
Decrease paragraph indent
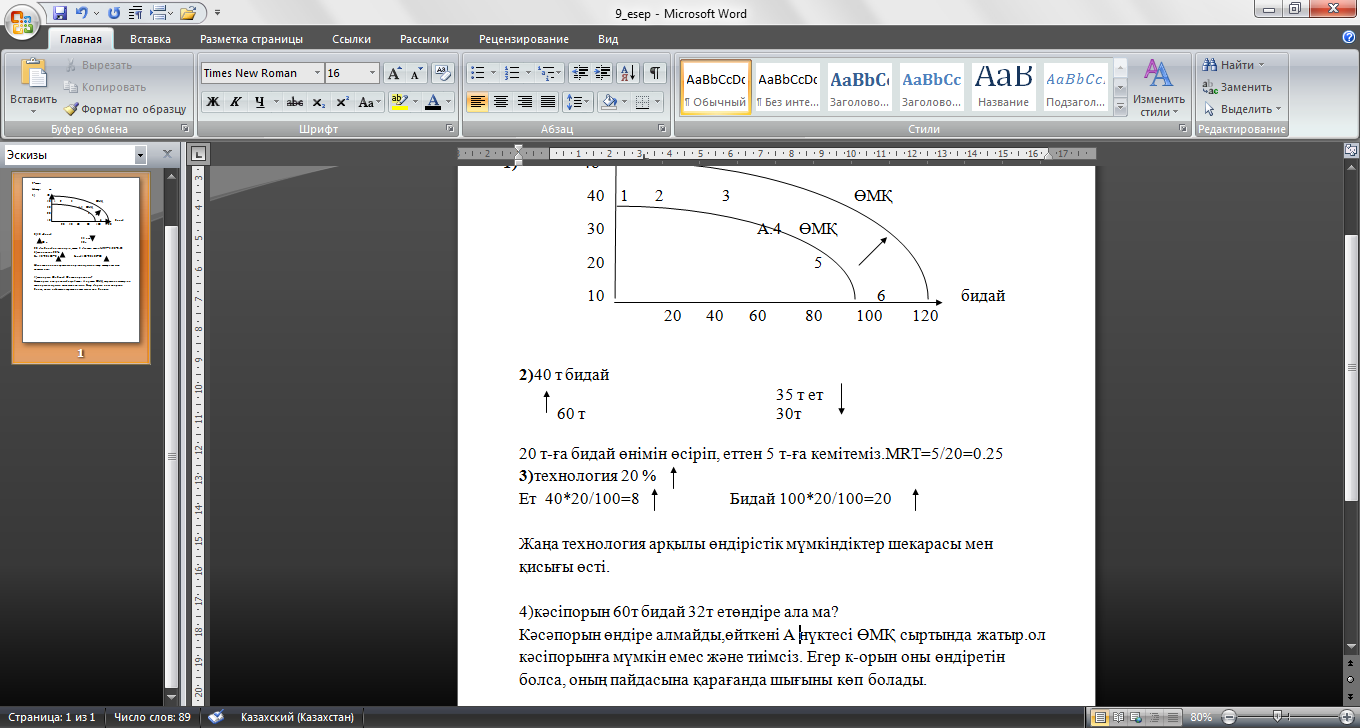click(579, 73)
